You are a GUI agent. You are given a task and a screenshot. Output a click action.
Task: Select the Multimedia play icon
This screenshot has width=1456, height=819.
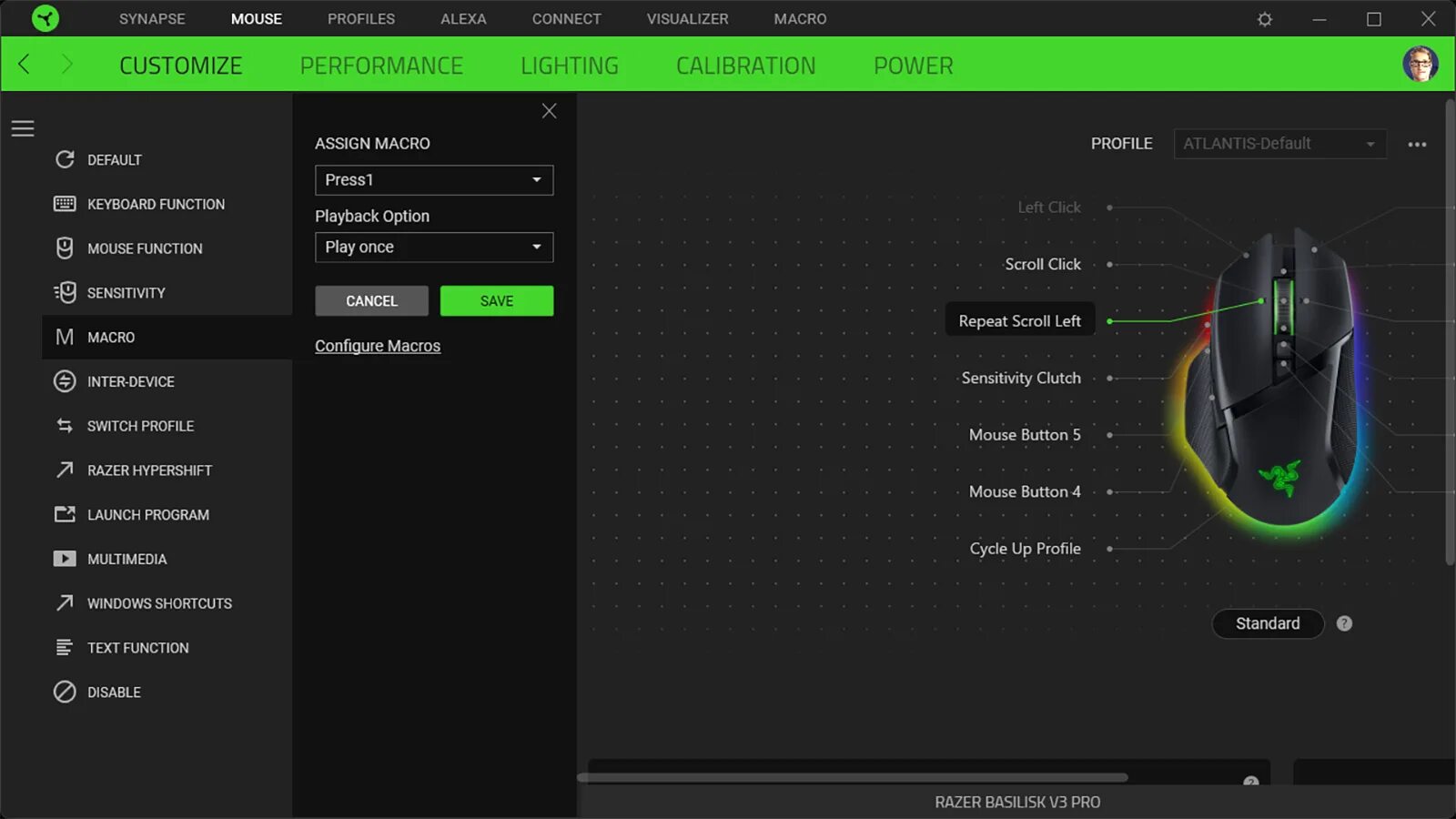pos(65,559)
